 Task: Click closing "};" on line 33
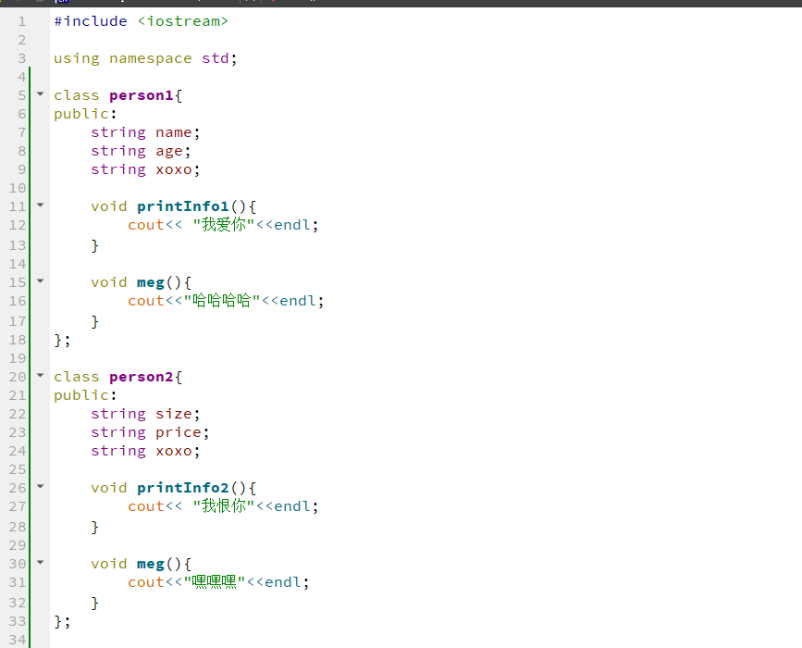point(62,621)
